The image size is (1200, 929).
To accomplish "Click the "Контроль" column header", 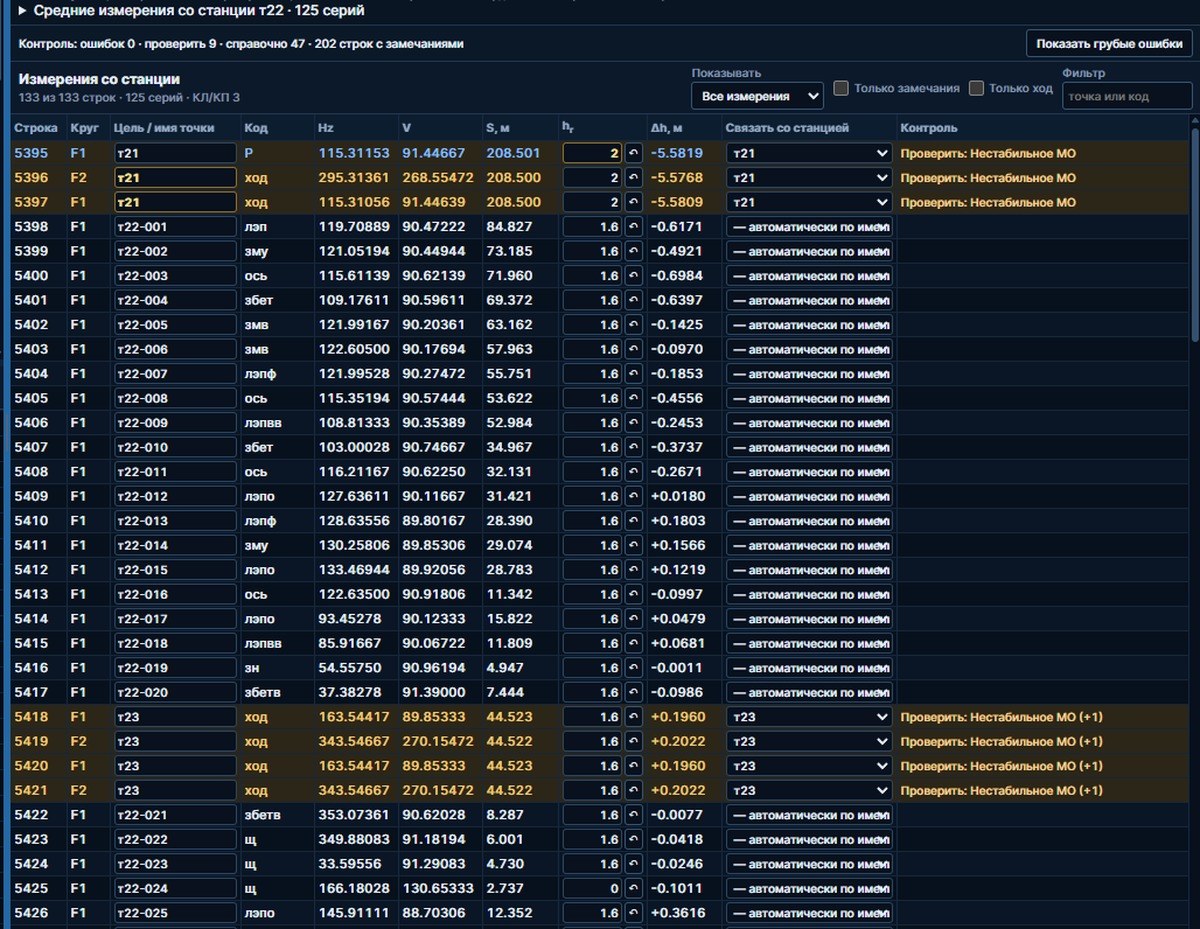I will [x=928, y=128].
